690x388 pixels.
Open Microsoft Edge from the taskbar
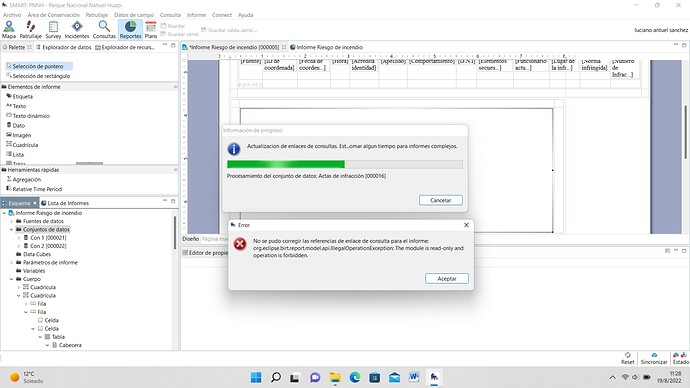tap(355, 377)
